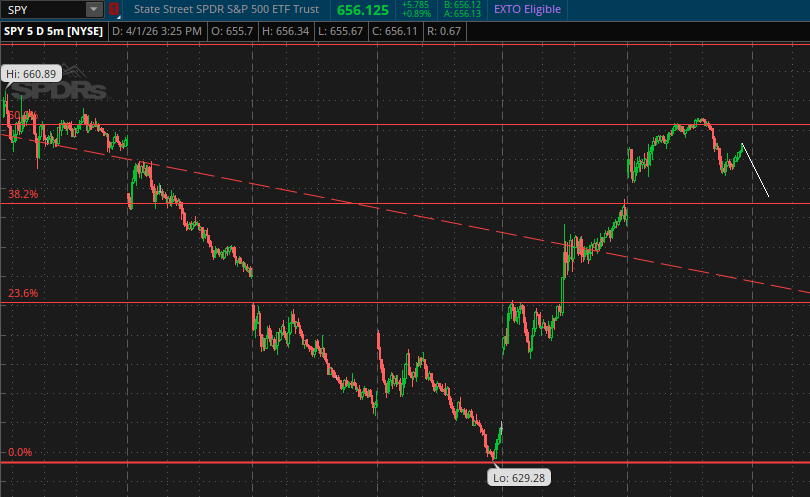Click the percent change +0.89%
This screenshot has width=810, height=497.
click(416, 14)
